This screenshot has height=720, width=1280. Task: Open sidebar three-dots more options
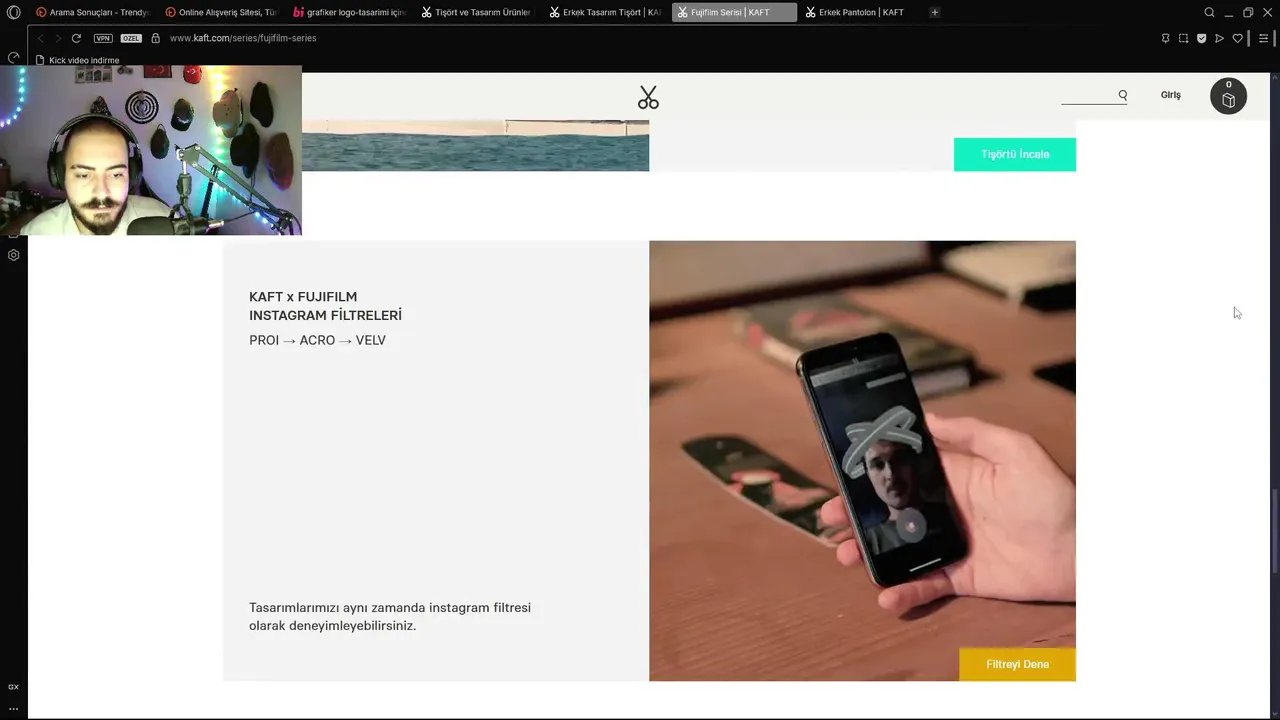(13, 708)
